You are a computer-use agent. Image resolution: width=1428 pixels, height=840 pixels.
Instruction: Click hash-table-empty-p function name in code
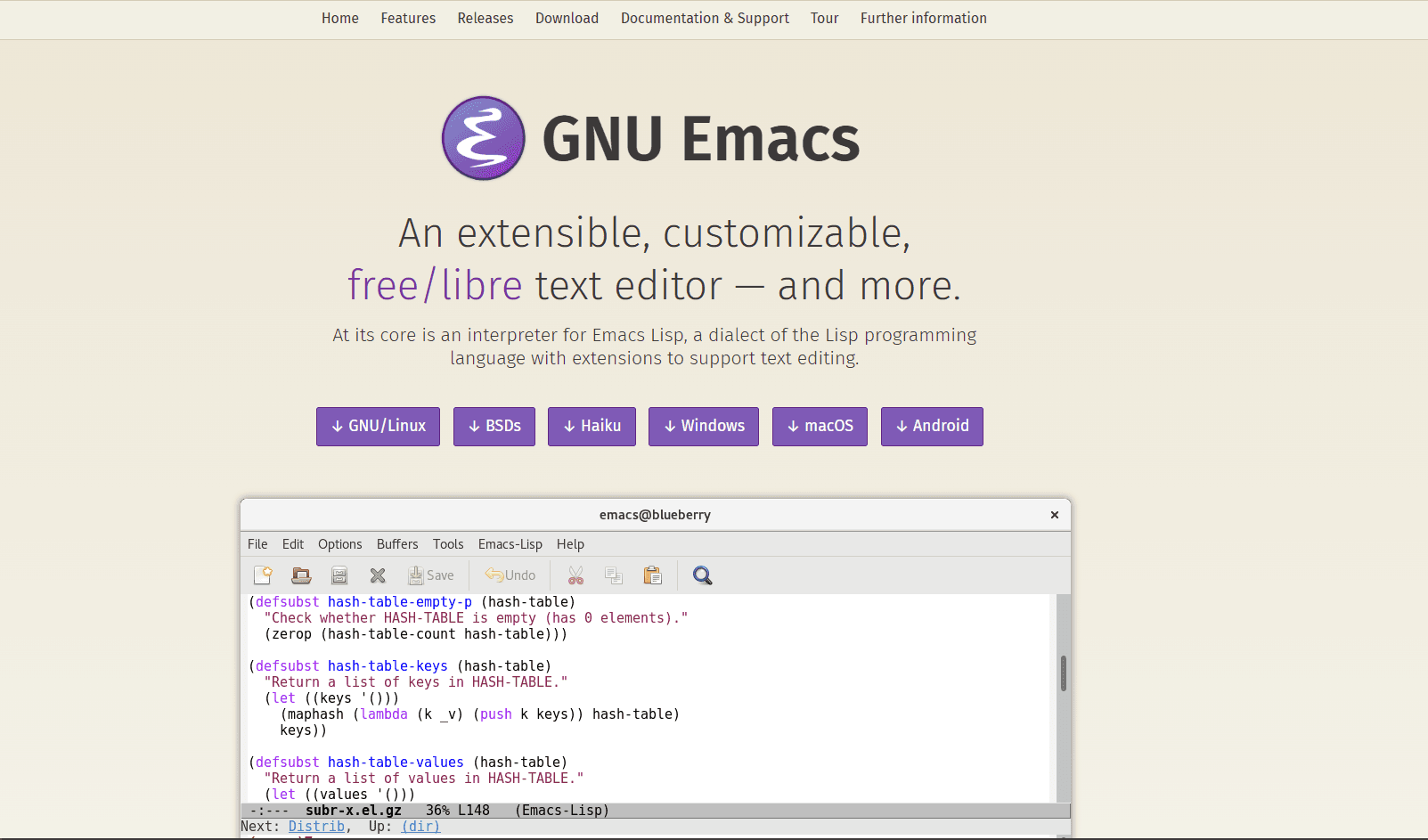tap(400, 602)
